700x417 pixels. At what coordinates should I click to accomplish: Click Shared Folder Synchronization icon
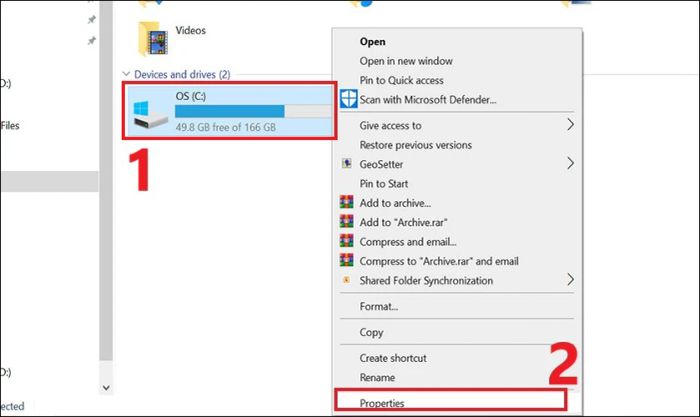pos(346,280)
